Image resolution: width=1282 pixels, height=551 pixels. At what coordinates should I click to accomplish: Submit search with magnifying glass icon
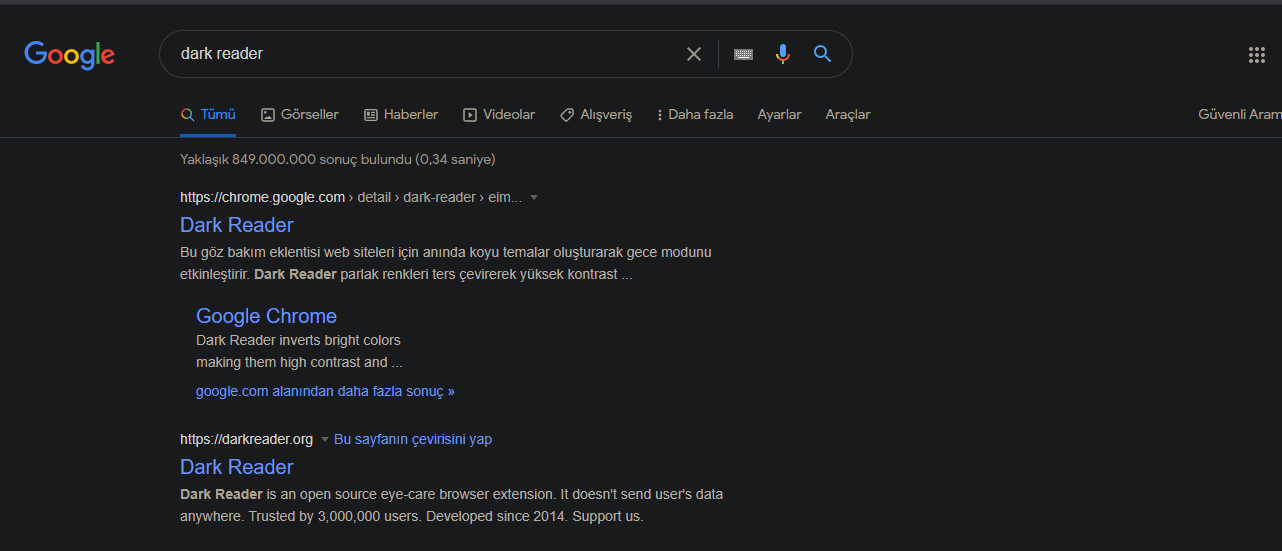click(x=823, y=54)
